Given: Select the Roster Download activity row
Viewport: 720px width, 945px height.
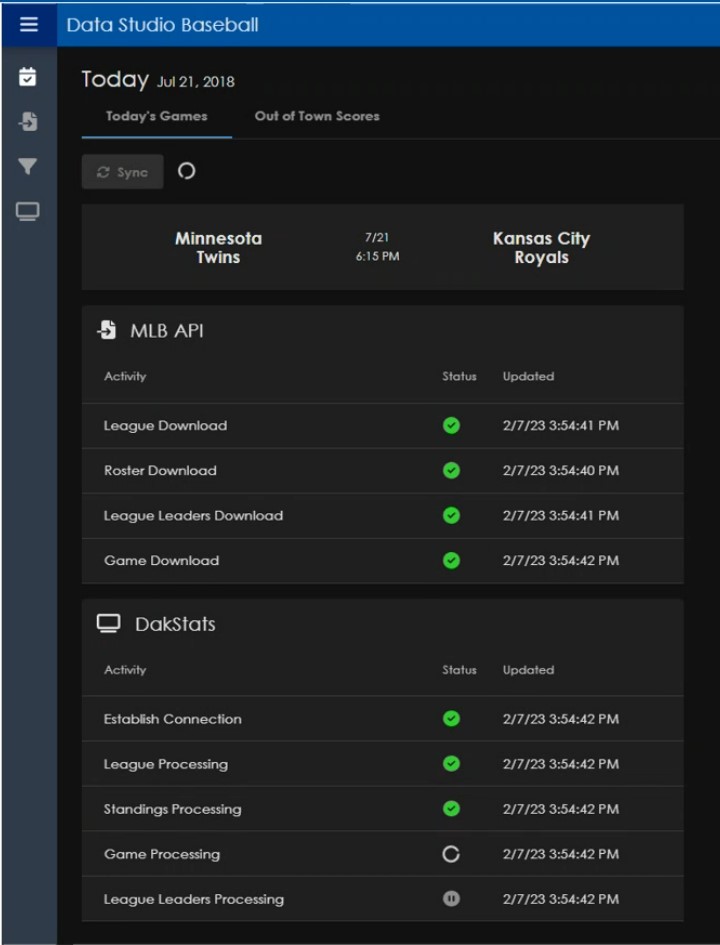Looking at the screenshot, I should (x=160, y=471).
